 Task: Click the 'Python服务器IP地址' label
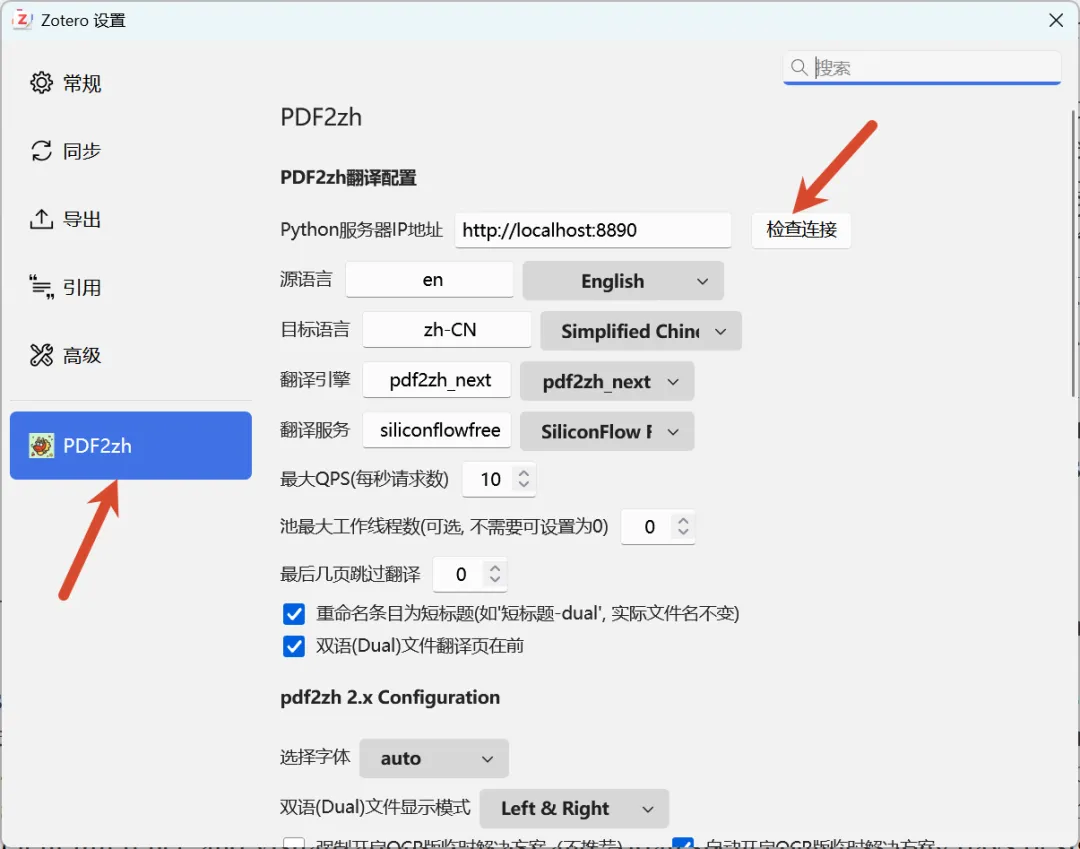361,229
